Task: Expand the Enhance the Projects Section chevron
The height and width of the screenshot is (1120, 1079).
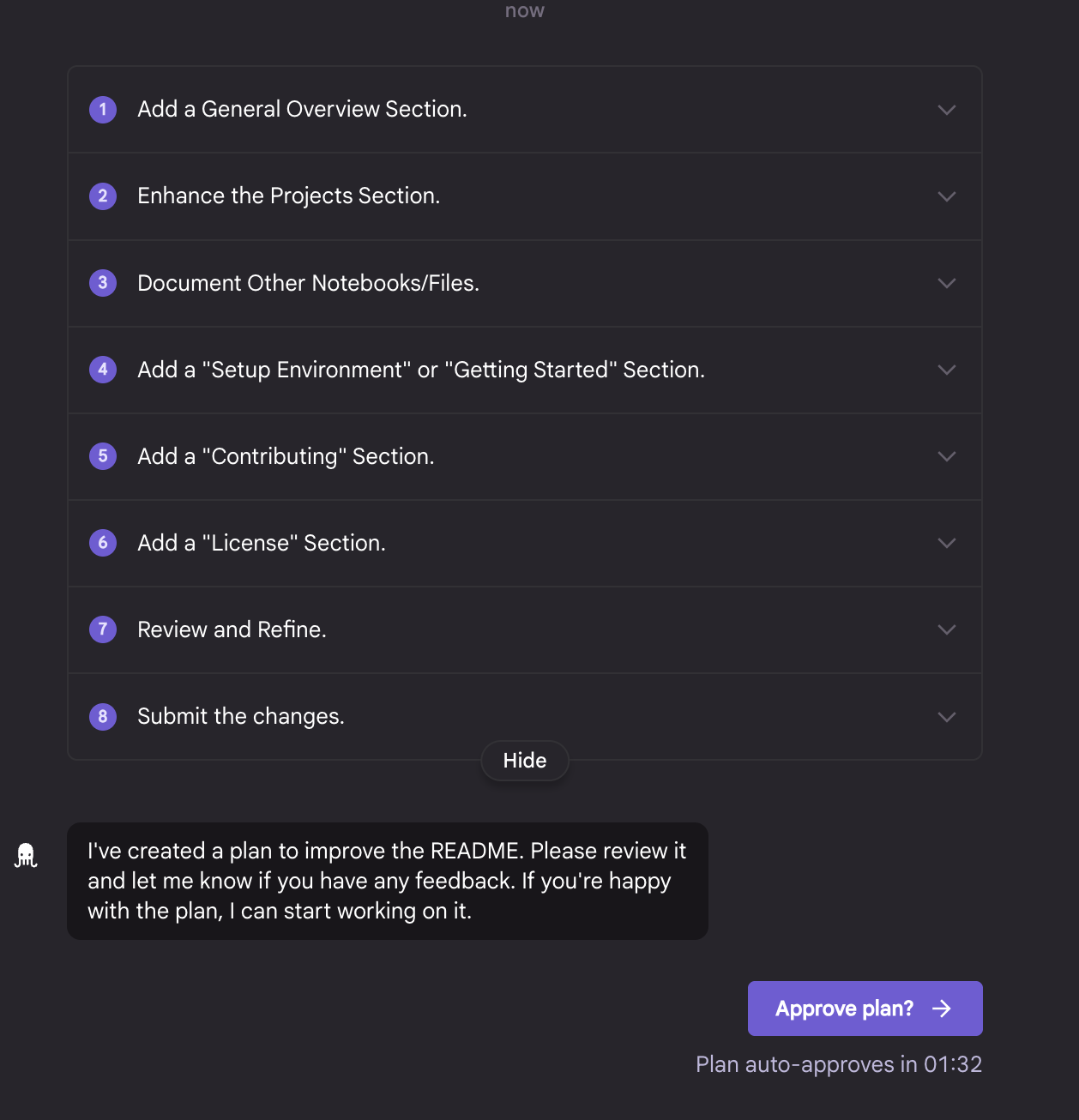Action: click(947, 196)
